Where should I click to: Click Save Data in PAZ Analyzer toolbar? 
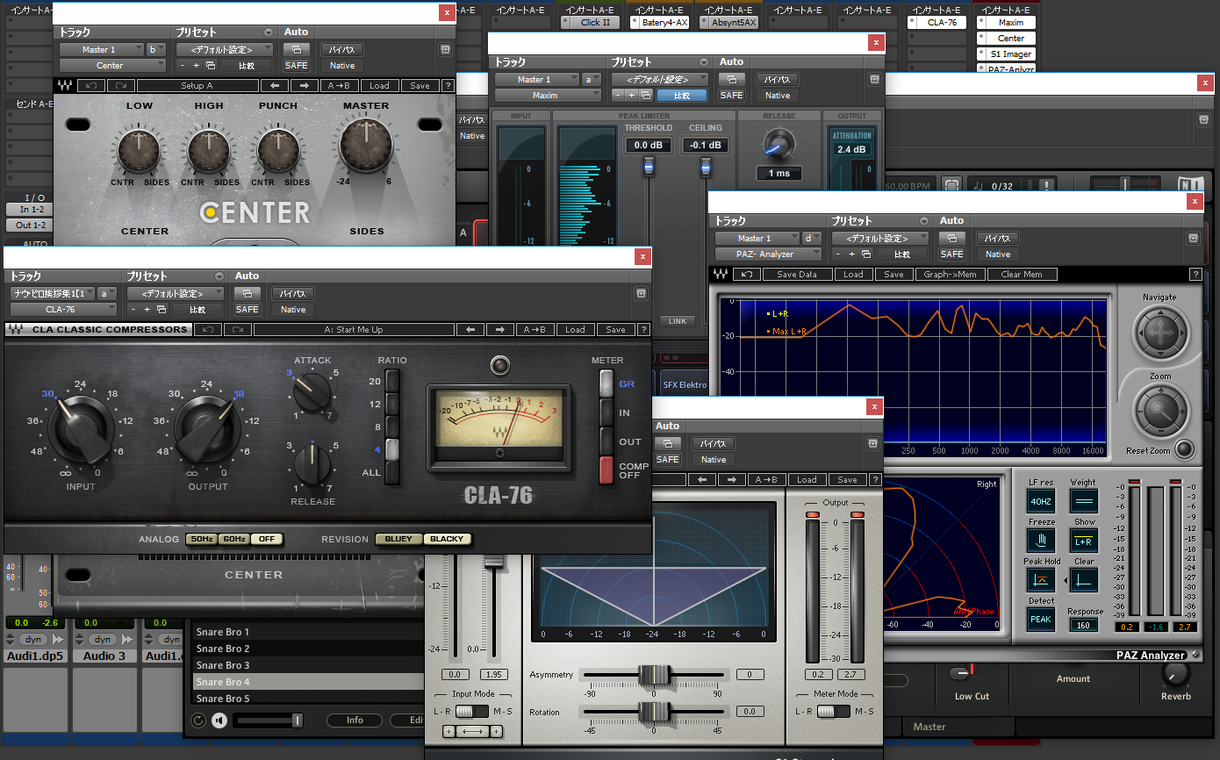[x=797, y=274]
